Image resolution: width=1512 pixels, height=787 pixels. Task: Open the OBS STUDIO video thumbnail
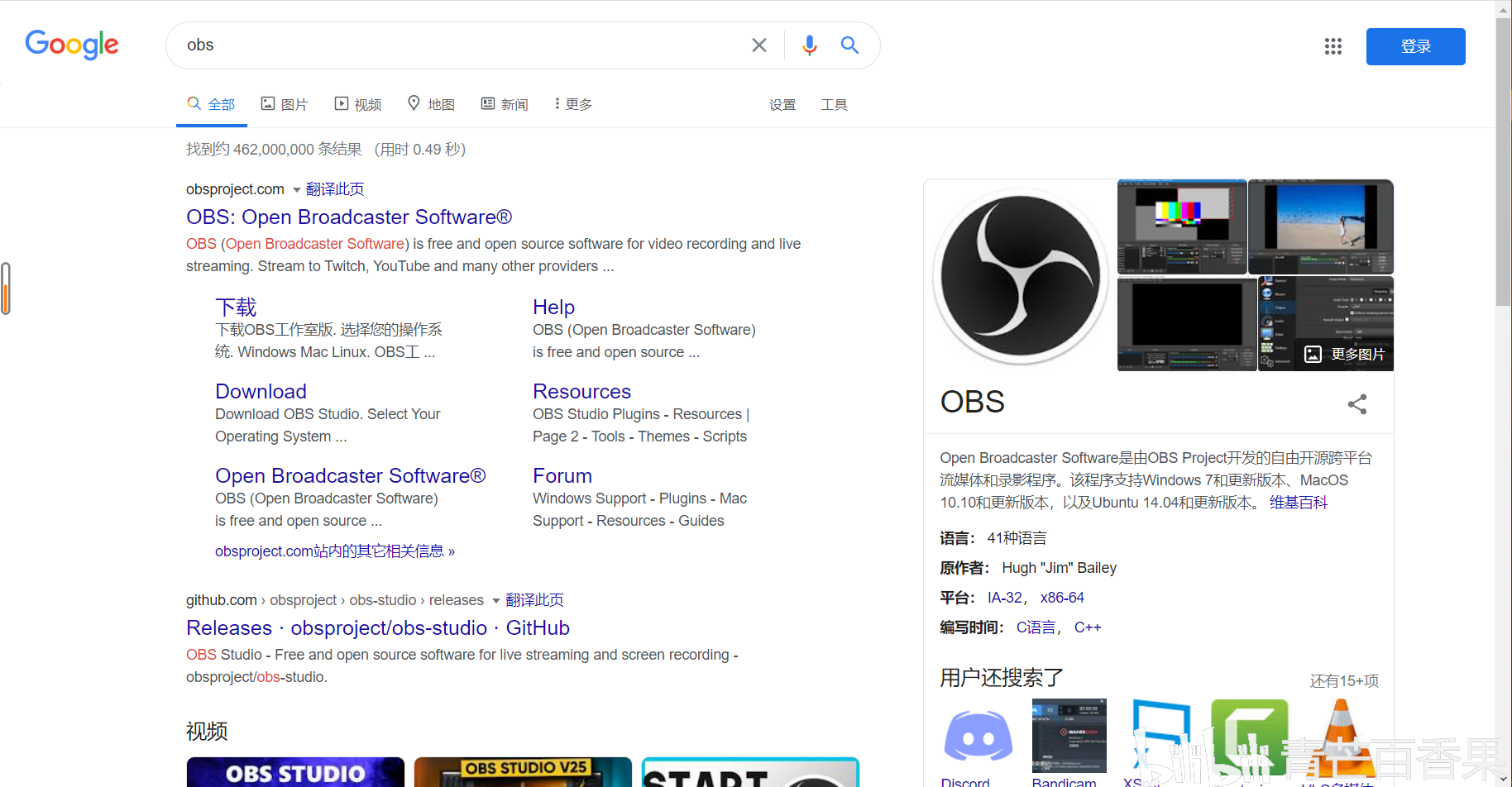[x=295, y=772]
